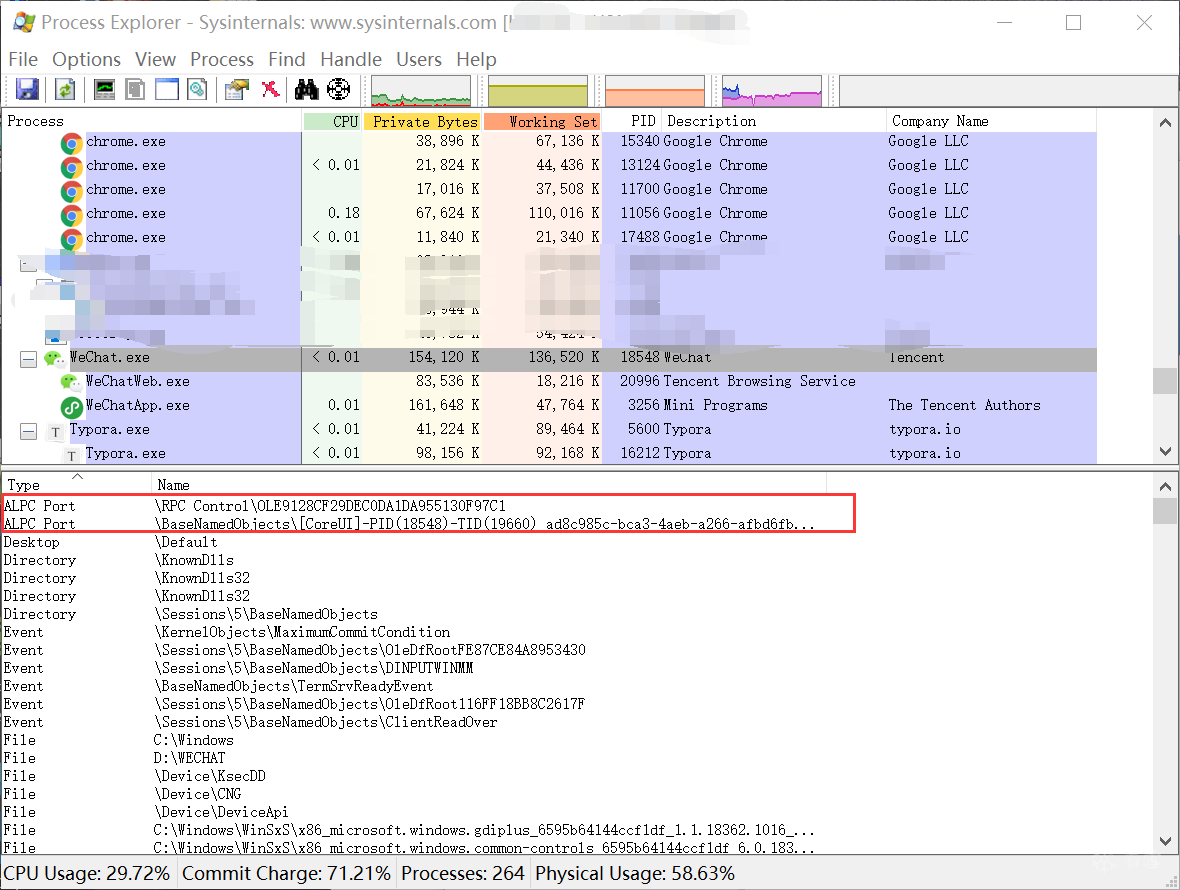The image size is (1180, 890).
Task: Select the child Typora.exe with PID 16212
Action: click(x=549, y=454)
